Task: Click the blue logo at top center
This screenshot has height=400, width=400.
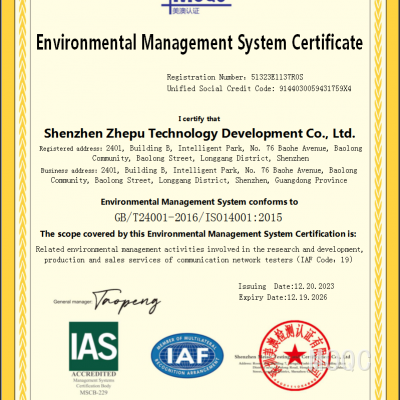Action: coord(196,7)
